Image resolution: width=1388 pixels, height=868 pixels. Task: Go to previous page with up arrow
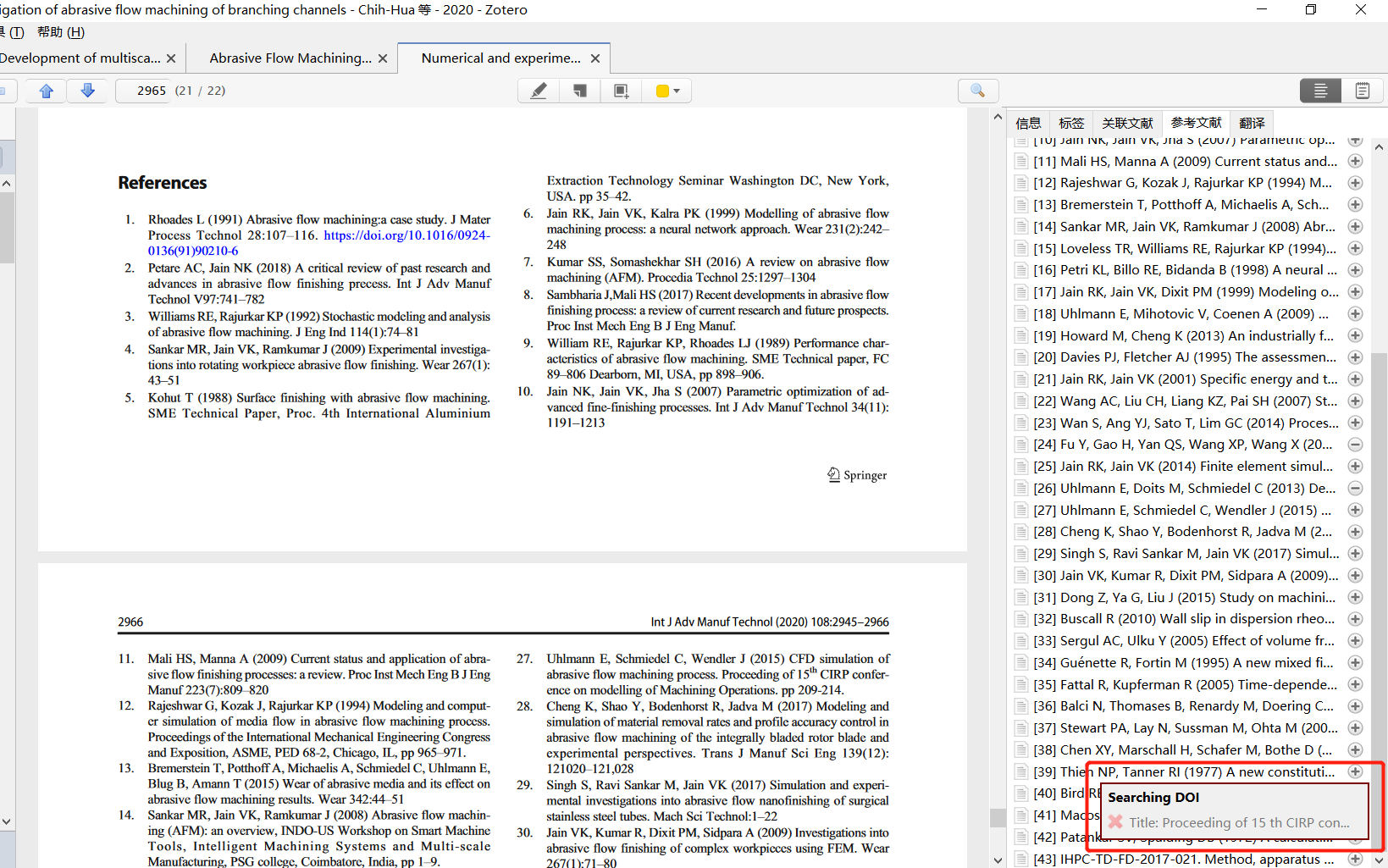[45, 90]
